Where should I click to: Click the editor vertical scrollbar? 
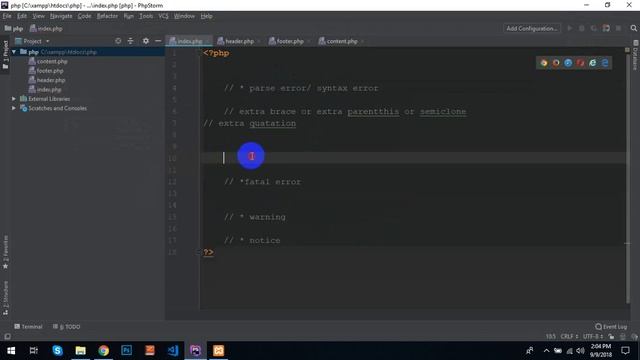tap(628, 178)
